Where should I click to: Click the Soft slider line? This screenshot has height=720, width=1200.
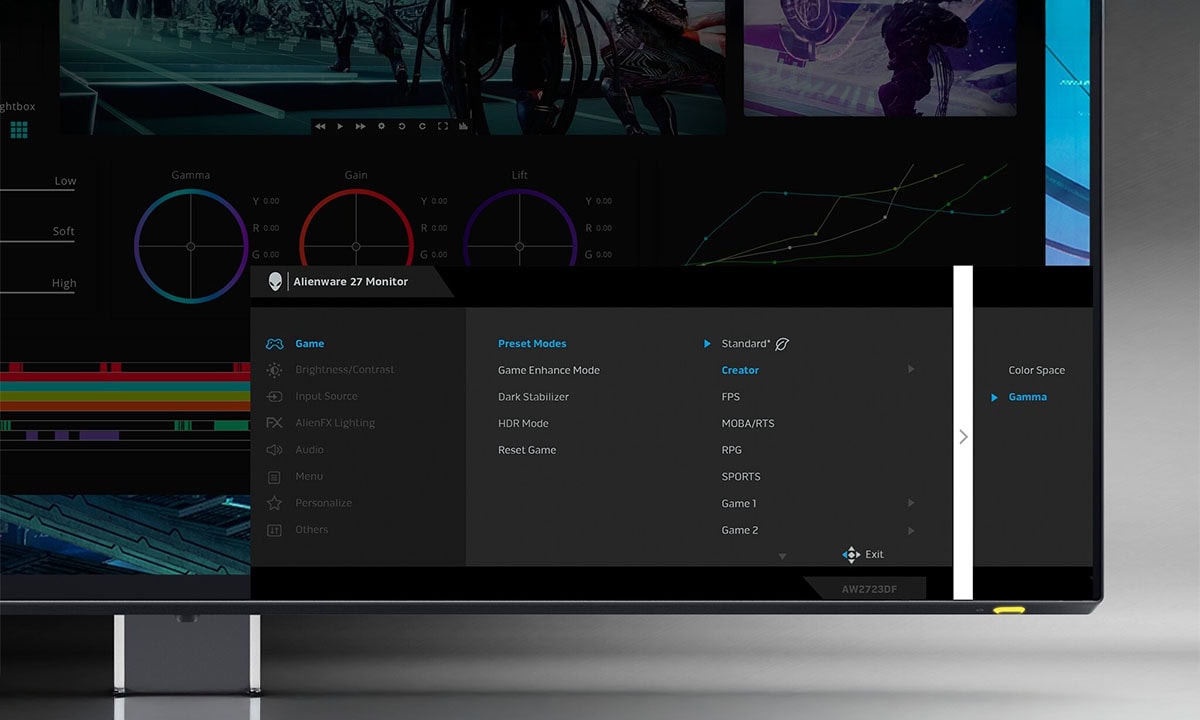point(38,241)
